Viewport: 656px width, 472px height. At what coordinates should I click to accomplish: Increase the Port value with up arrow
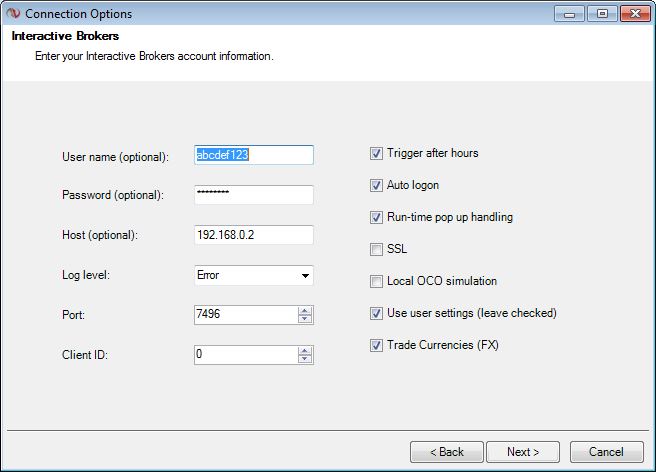[x=305, y=311]
